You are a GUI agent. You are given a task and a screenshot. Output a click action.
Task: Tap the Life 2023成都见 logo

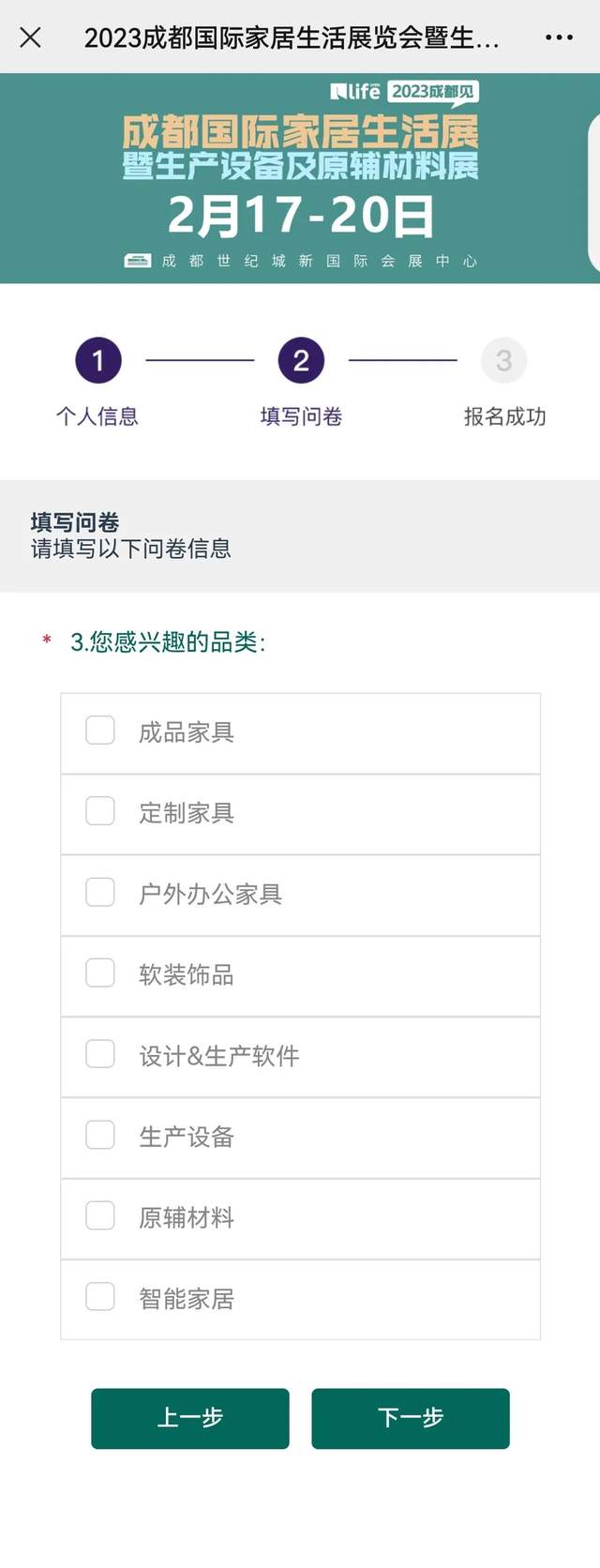[x=404, y=92]
